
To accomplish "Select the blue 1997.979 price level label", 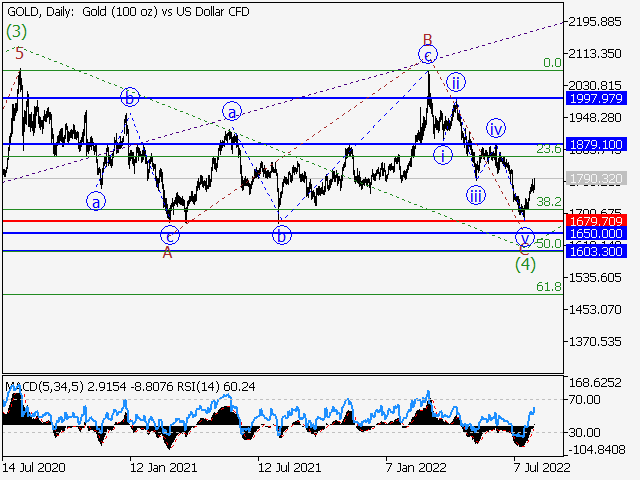I will [x=596, y=98].
